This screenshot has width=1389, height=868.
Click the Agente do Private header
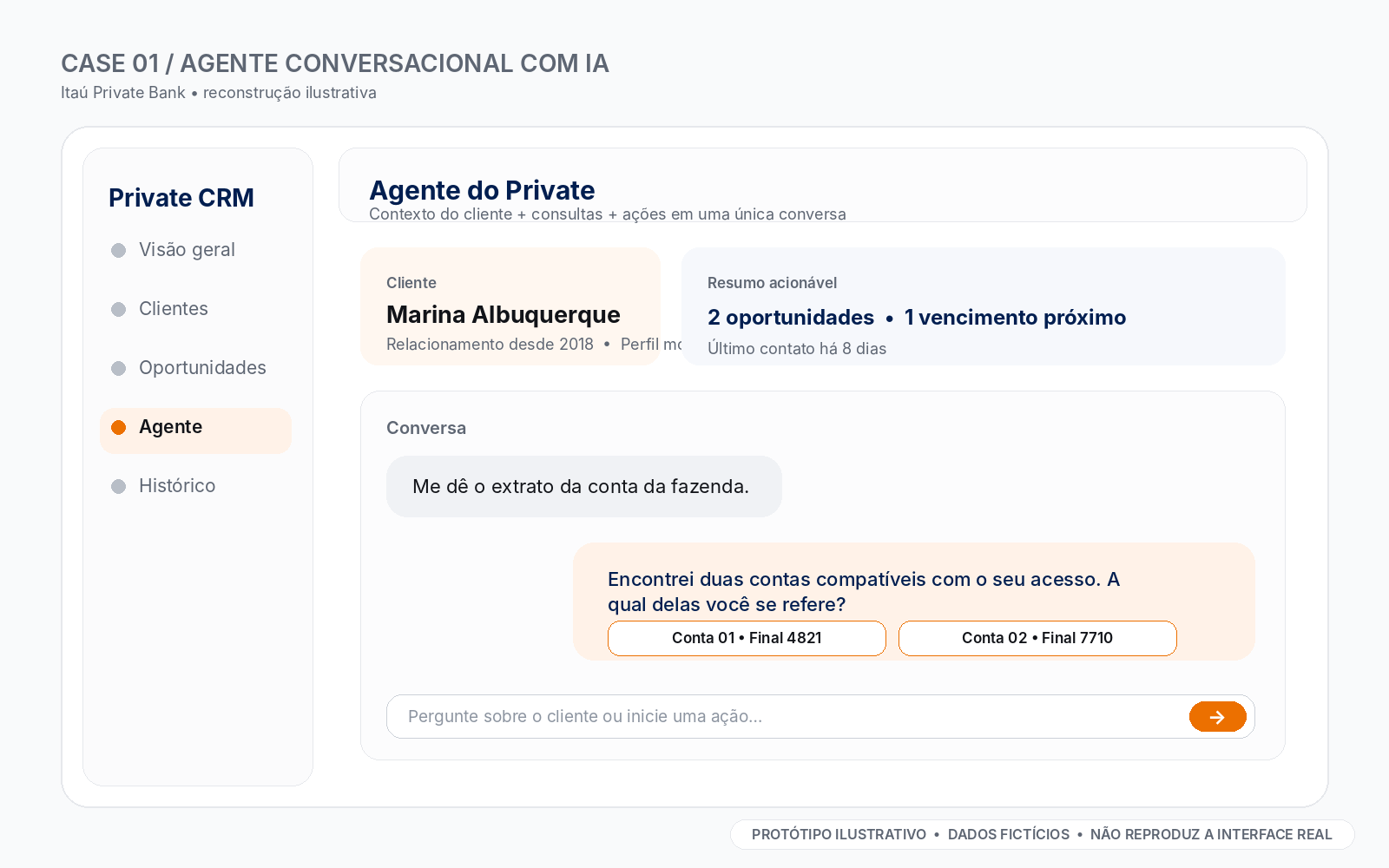click(x=482, y=190)
